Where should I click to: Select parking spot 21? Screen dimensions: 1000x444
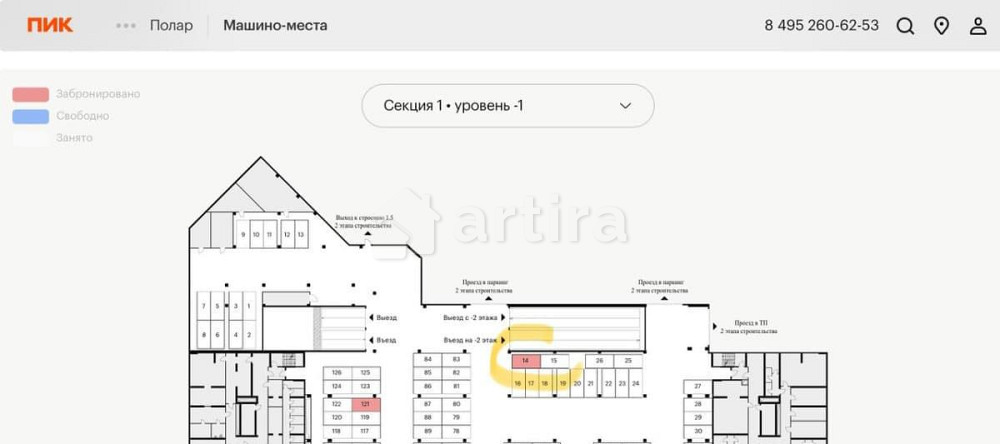[591, 383]
